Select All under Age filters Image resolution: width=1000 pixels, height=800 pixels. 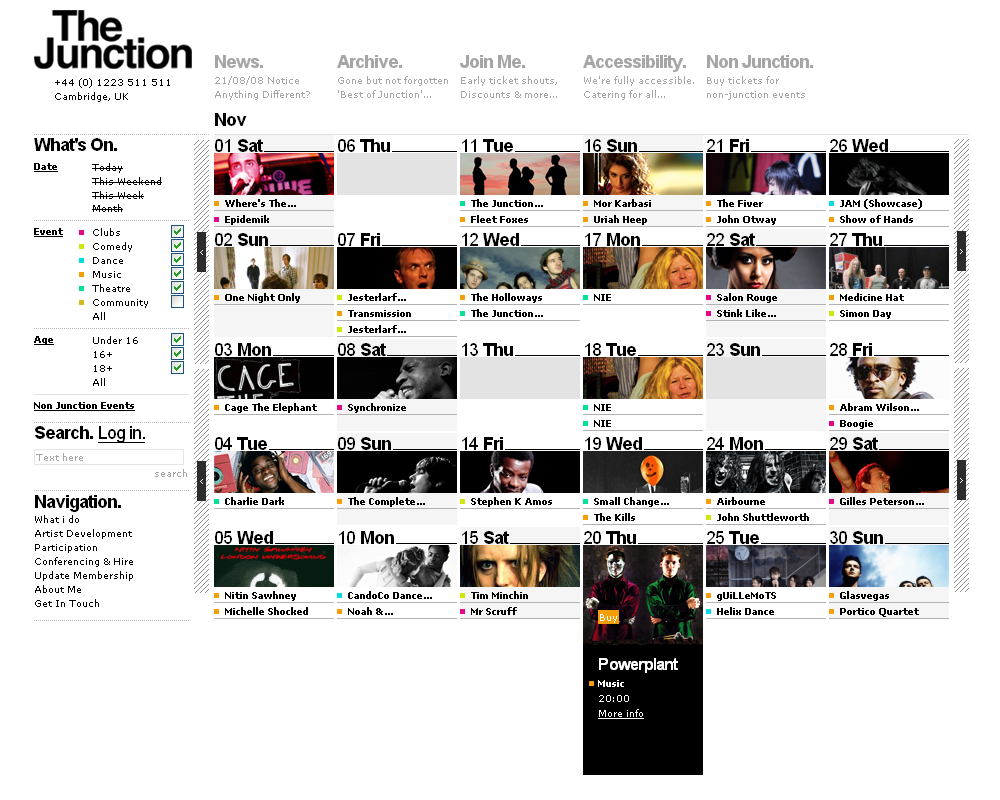(x=99, y=382)
